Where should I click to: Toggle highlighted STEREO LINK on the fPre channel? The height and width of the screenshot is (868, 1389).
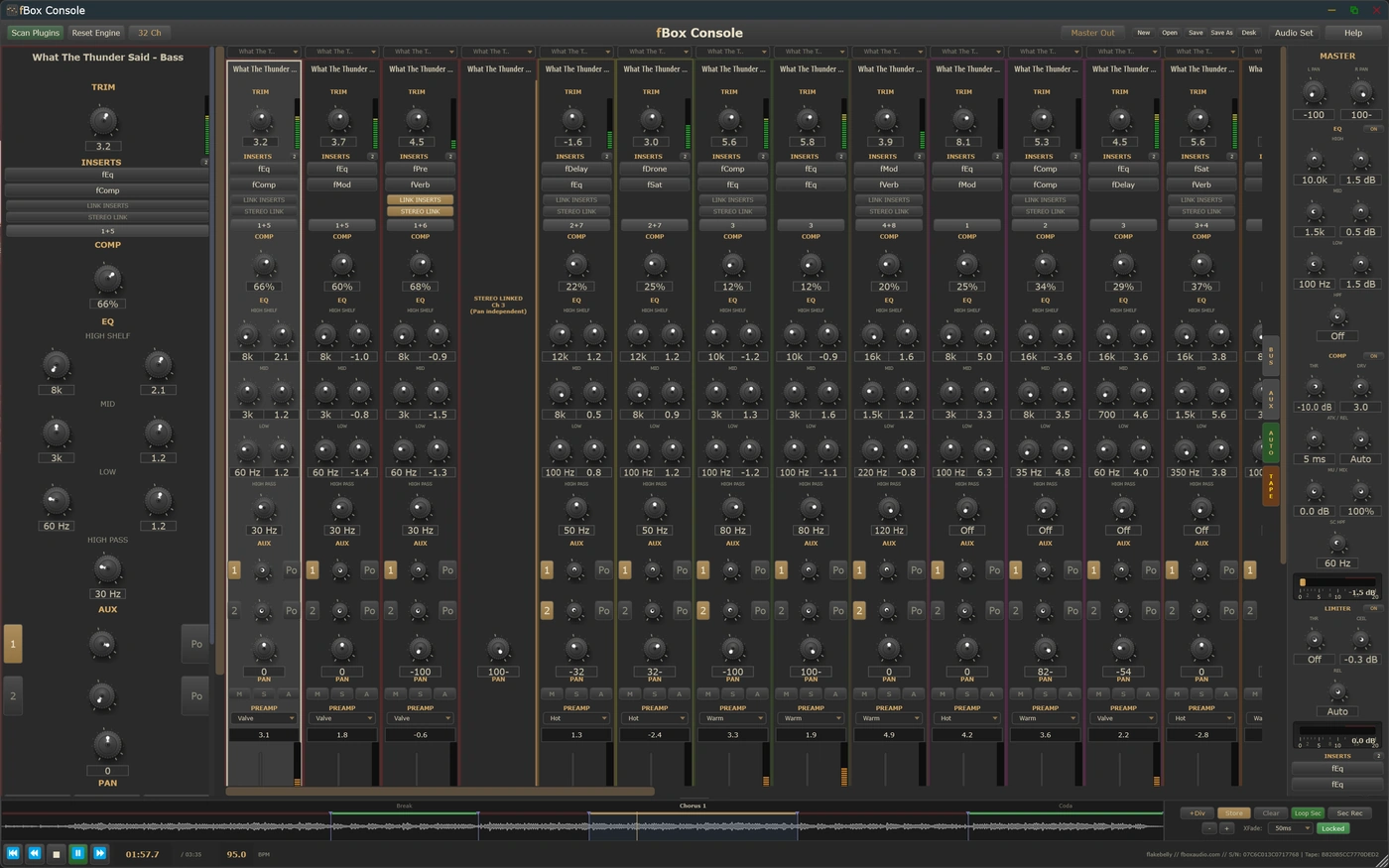(420, 211)
